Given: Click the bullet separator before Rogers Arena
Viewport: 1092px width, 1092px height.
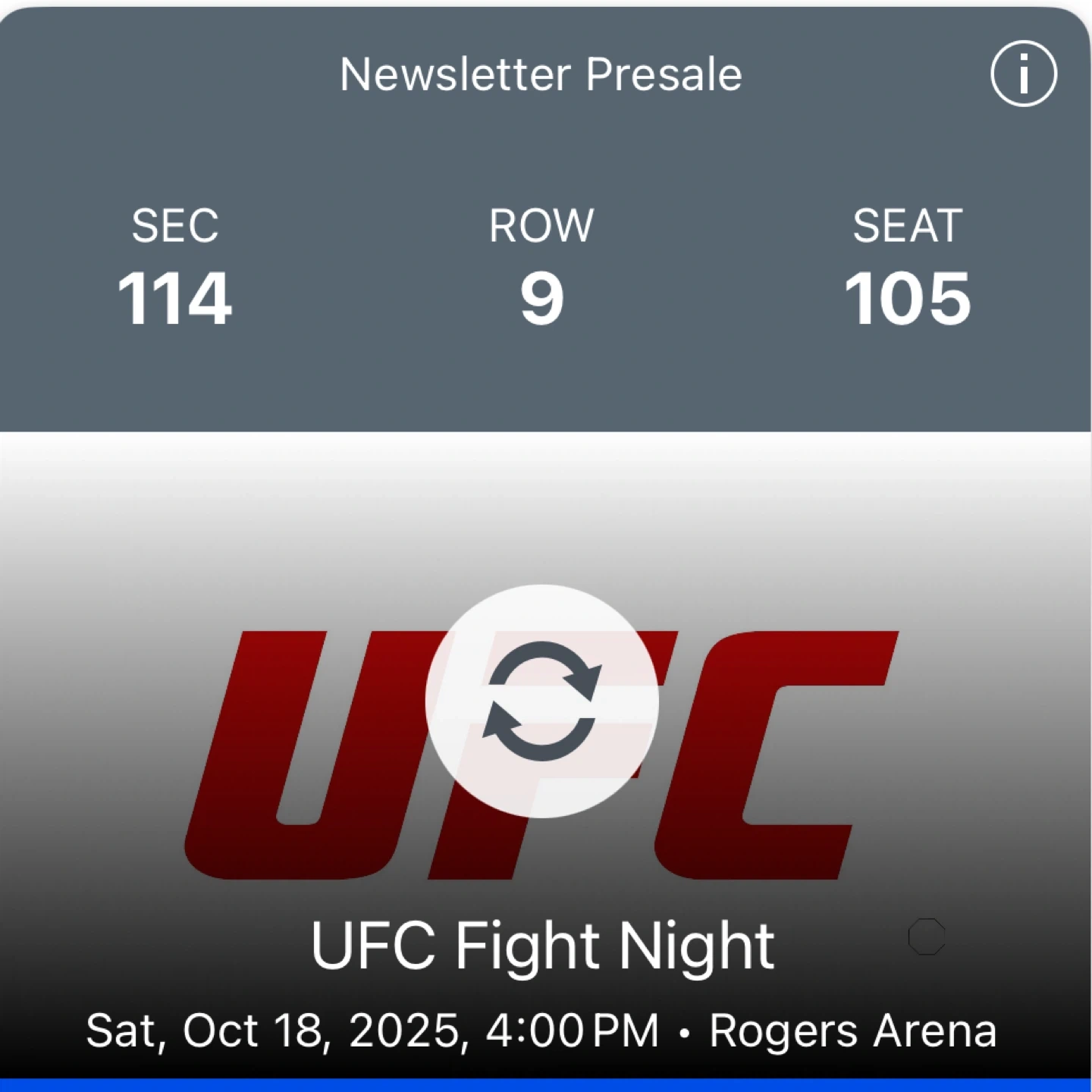Looking at the screenshot, I should 685,1032.
